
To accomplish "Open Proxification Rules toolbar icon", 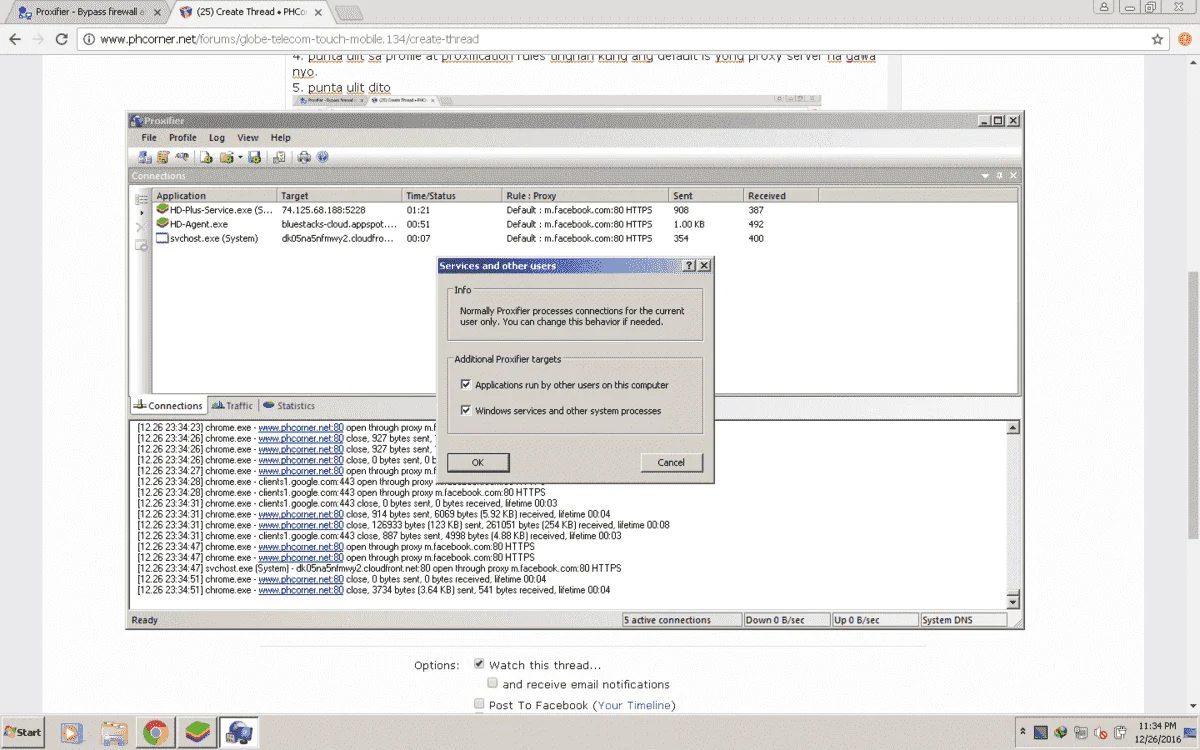I will (x=163, y=157).
